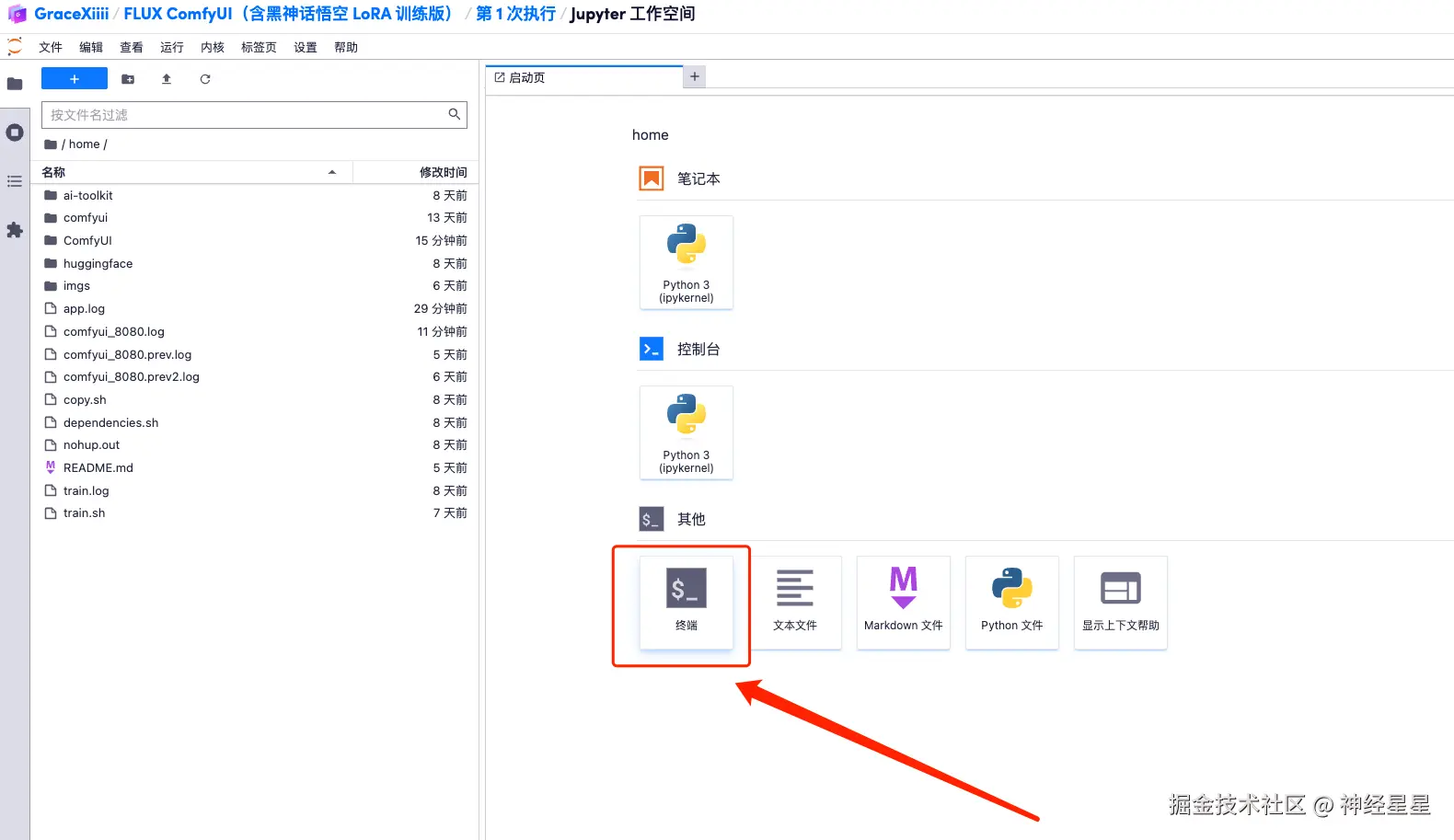The image size is (1454, 840).
Task: Open the 标签页 menu
Action: (x=259, y=48)
